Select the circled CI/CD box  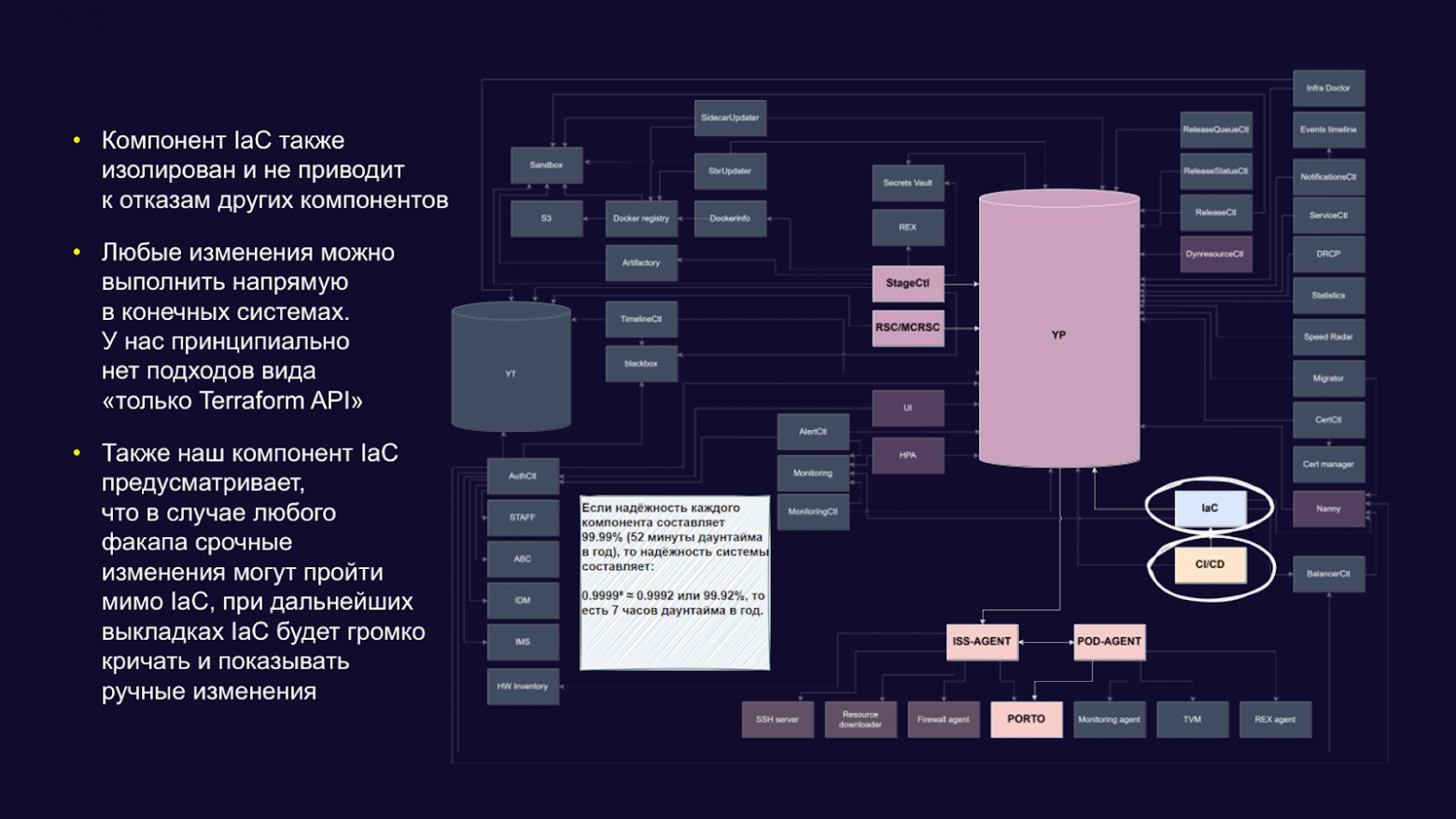pyautogui.click(x=1211, y=564)
